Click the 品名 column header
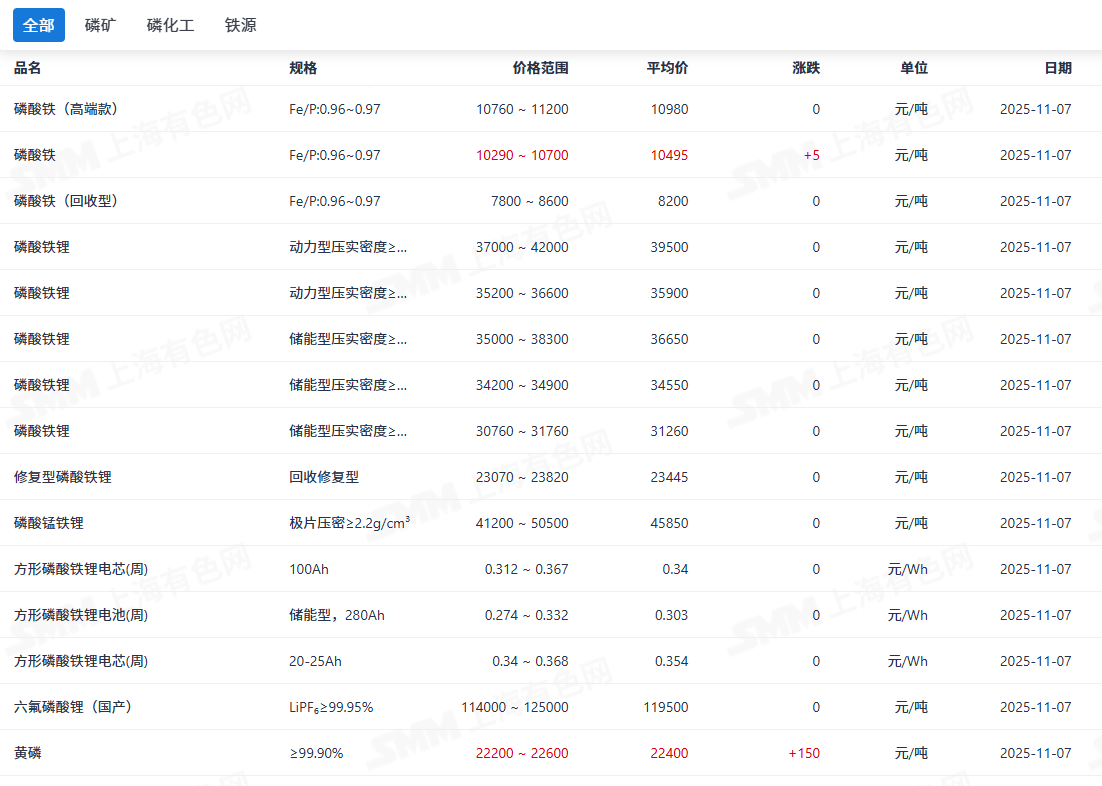1102x786 pixels. click(28, 68)
